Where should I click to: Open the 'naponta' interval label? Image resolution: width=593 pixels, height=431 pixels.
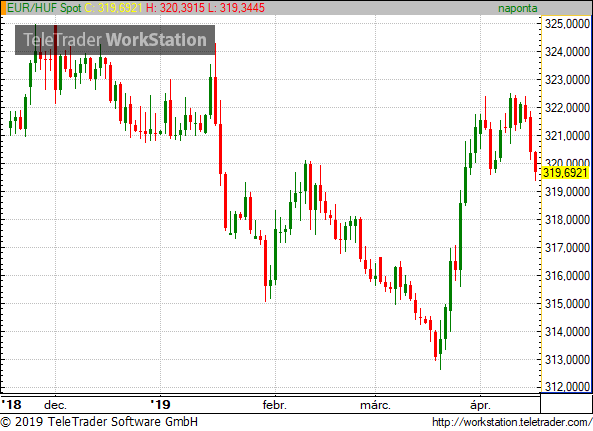(x=517, y=8)
